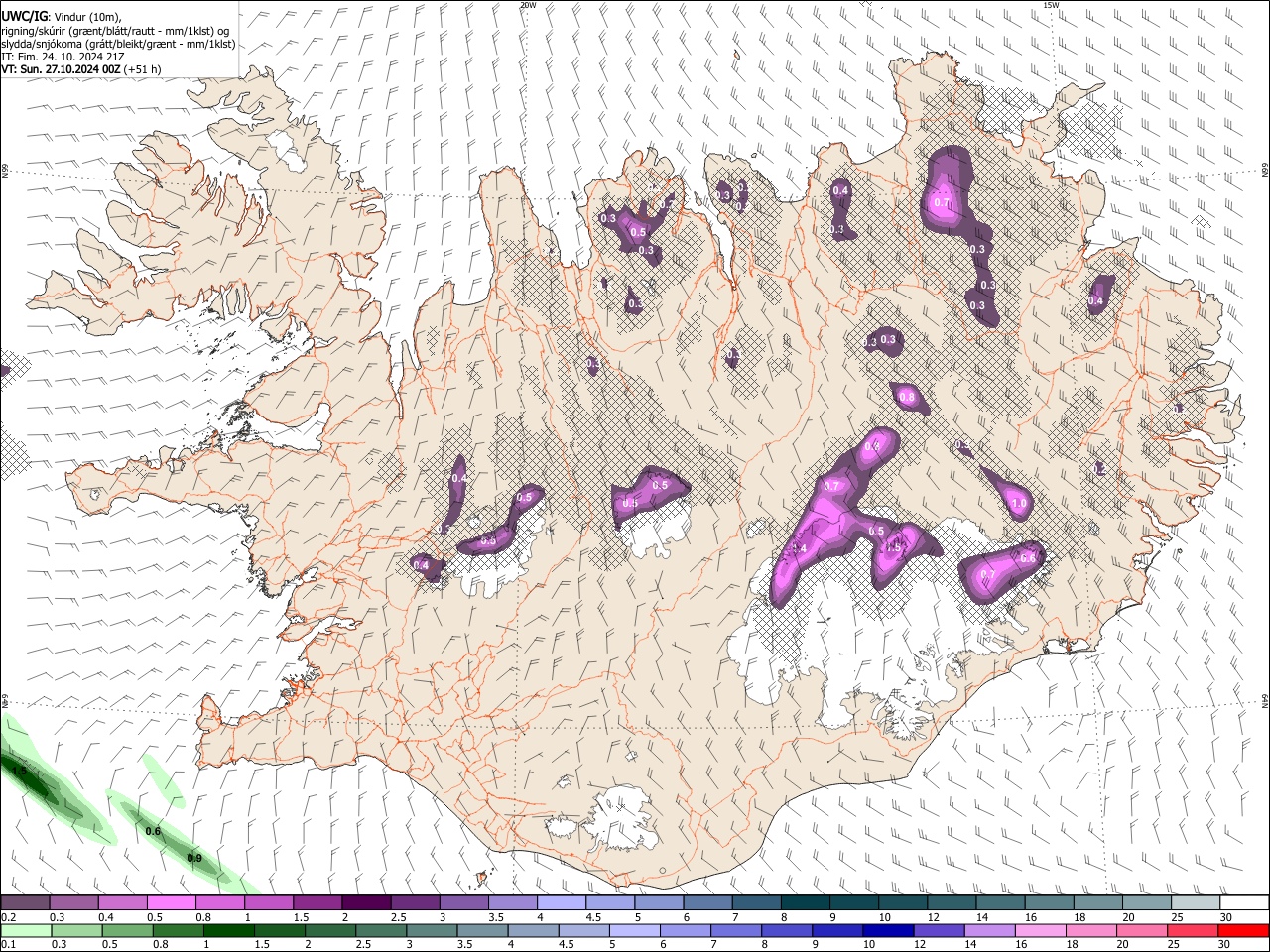Click the '1.4' snowfall value on the map

click(800, 548)
